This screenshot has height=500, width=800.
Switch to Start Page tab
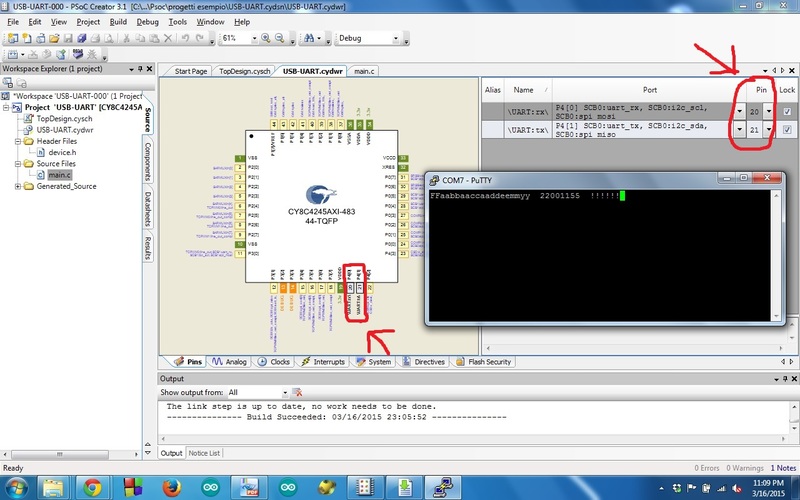point(190,71)
